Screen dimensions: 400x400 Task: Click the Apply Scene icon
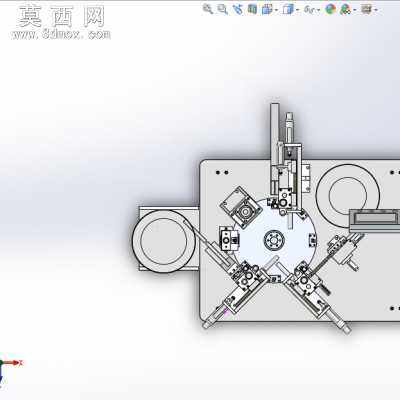(x=346, y=9)
